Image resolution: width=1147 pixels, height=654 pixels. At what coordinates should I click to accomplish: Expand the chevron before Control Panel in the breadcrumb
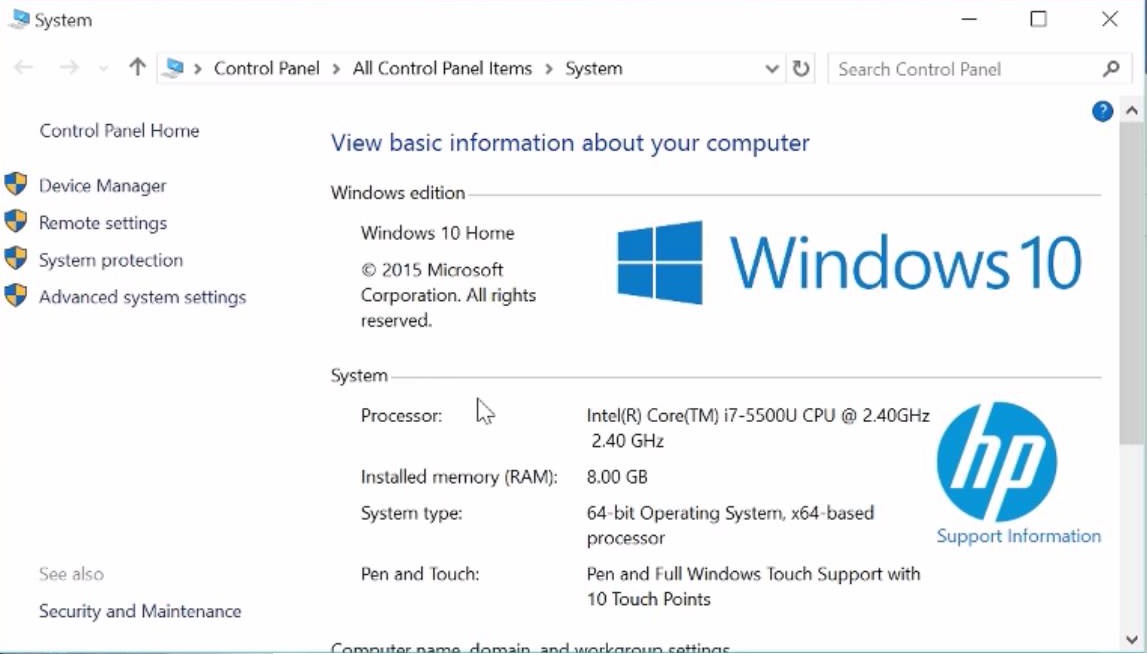(x=198, y=69)
